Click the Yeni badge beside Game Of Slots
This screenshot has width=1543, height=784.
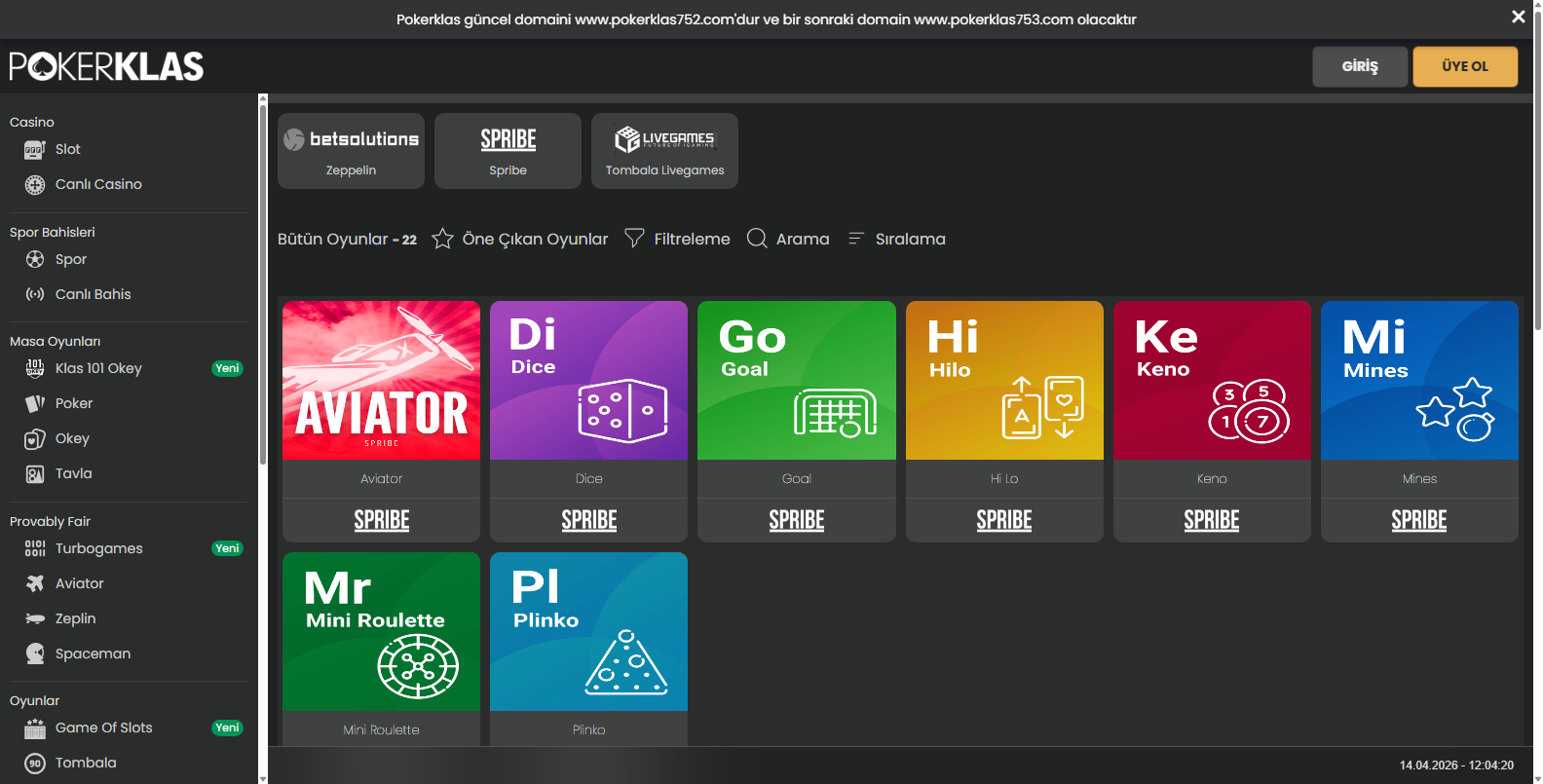tap(227, 728)
